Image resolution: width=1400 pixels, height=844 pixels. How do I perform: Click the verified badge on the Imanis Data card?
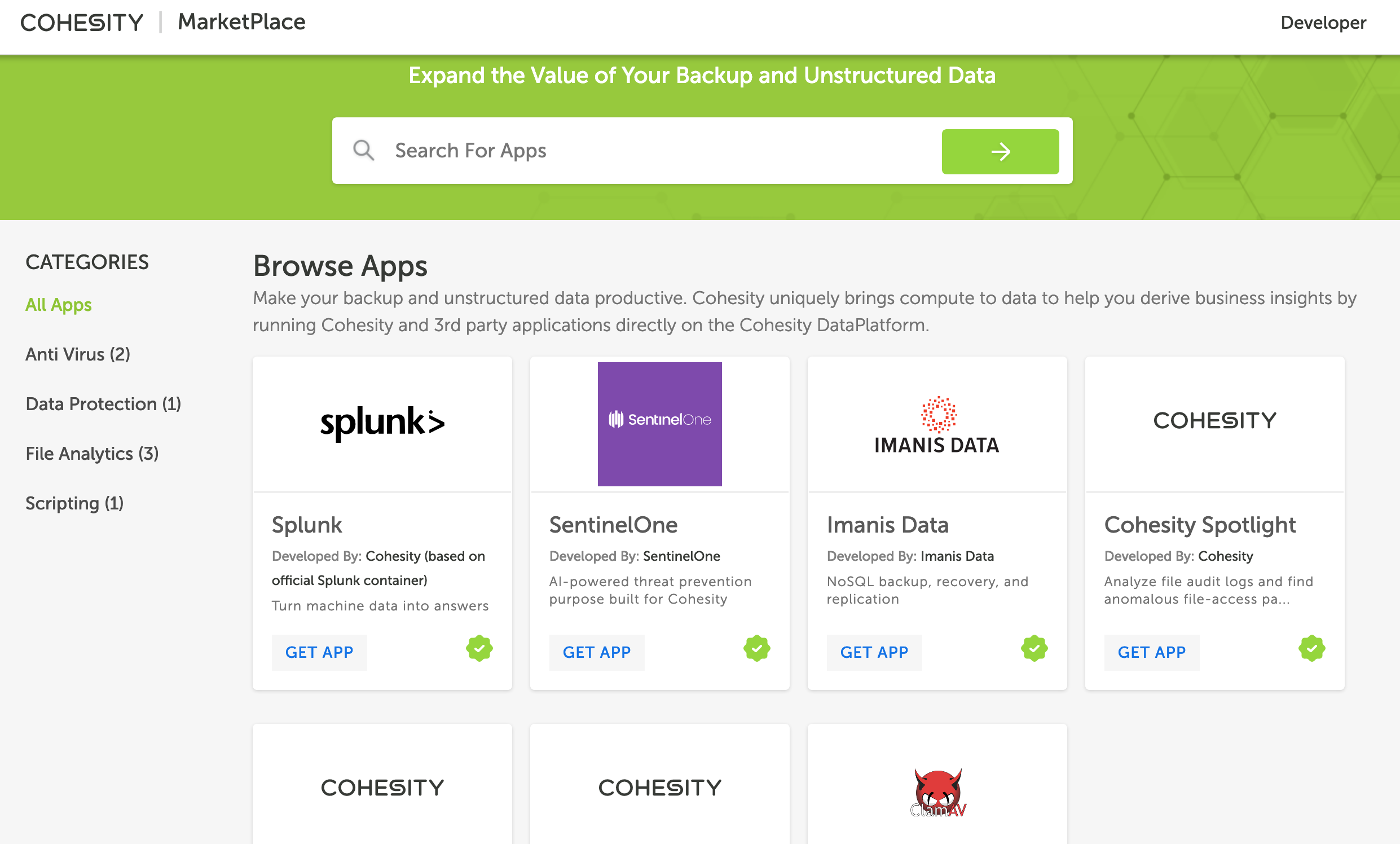click(1034, 648)
